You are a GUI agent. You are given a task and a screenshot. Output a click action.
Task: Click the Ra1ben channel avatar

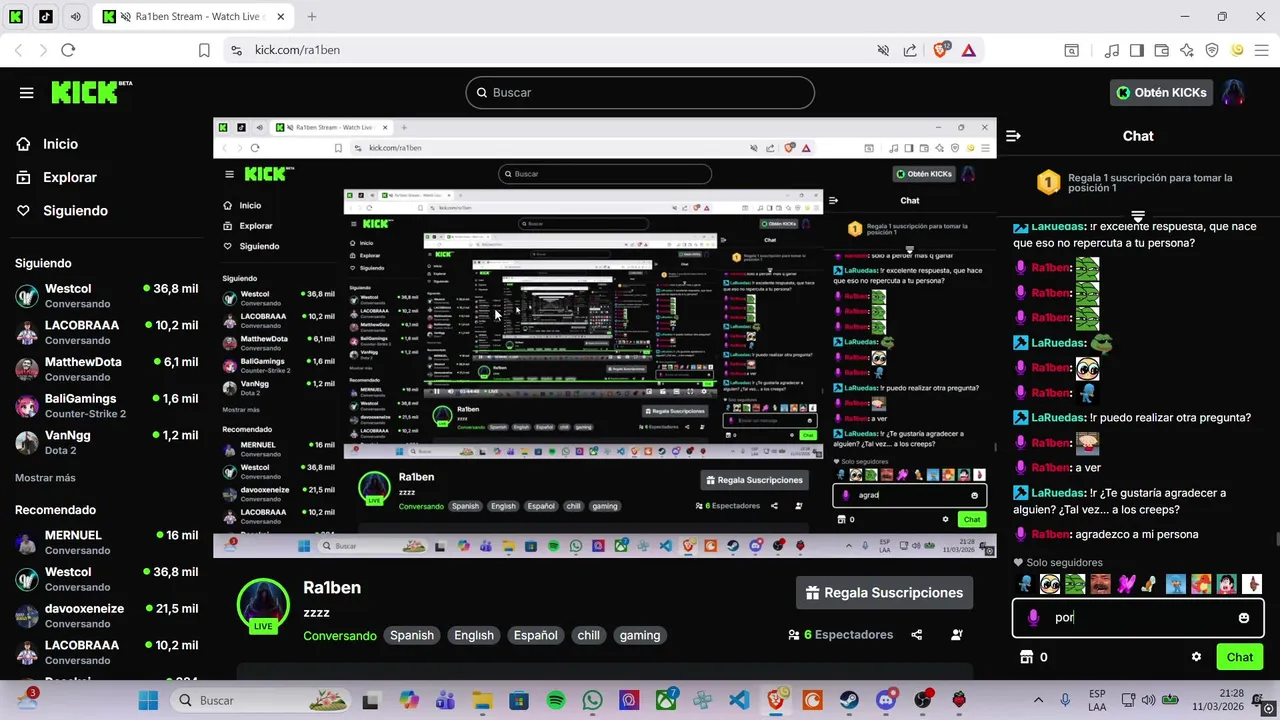[263, 605]
